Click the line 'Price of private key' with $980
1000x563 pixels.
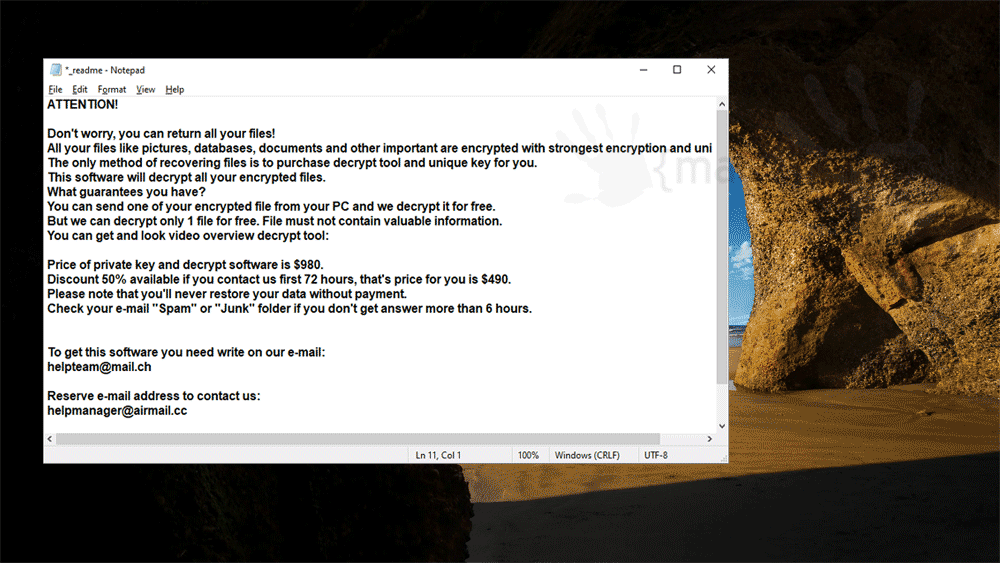pos(186,265)
